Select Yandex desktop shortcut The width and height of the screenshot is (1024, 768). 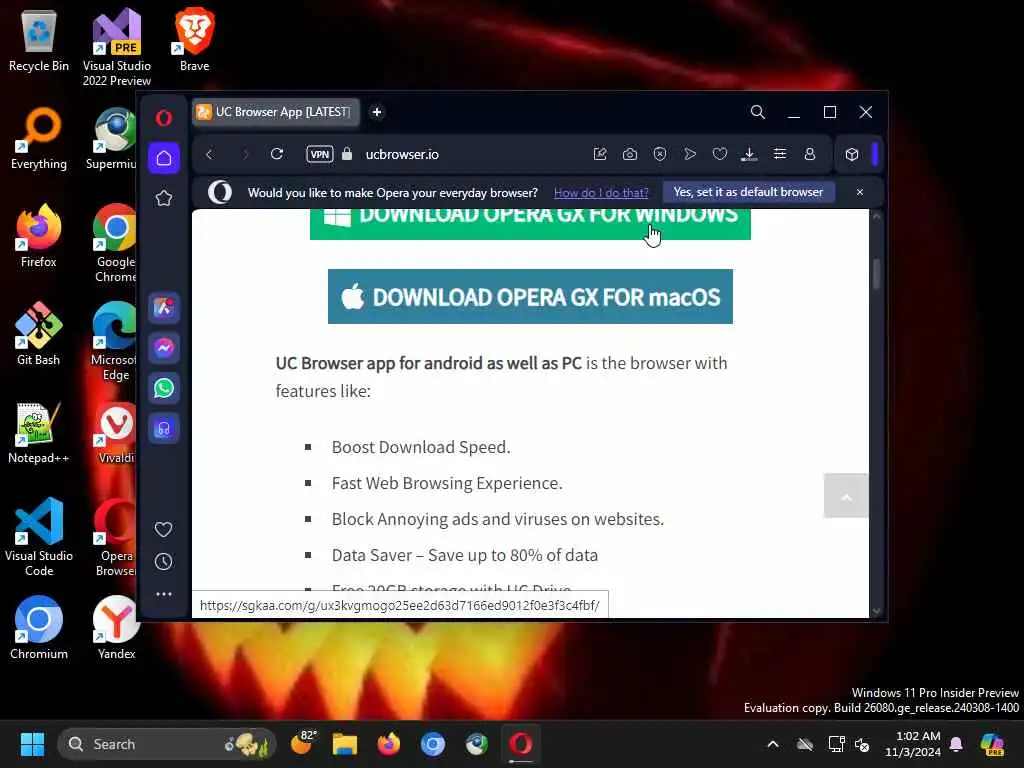[x=117, y=628]
